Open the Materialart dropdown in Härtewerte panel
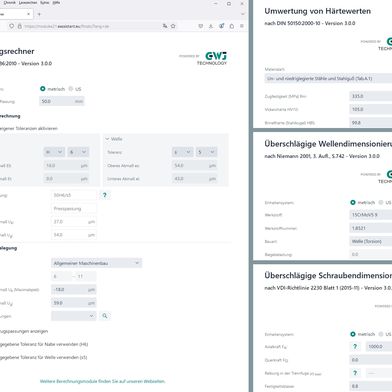Image resolution: width=392 pixels, height=392 pixels. (x=328, y=78)
